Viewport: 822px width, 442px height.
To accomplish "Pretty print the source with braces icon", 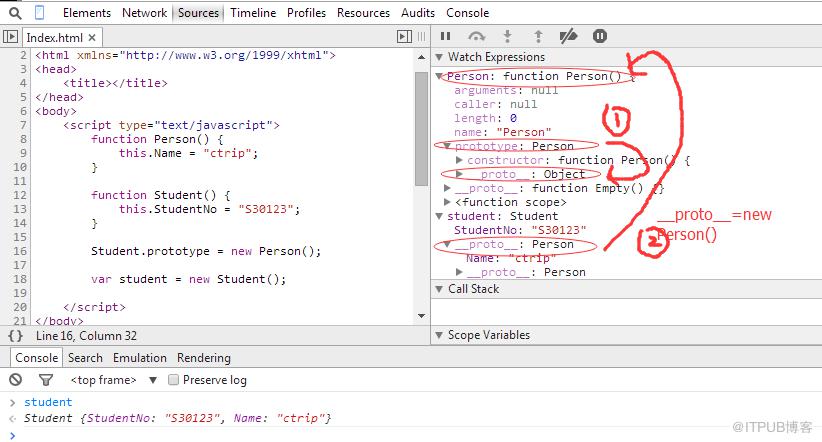I will pos(16,336).
